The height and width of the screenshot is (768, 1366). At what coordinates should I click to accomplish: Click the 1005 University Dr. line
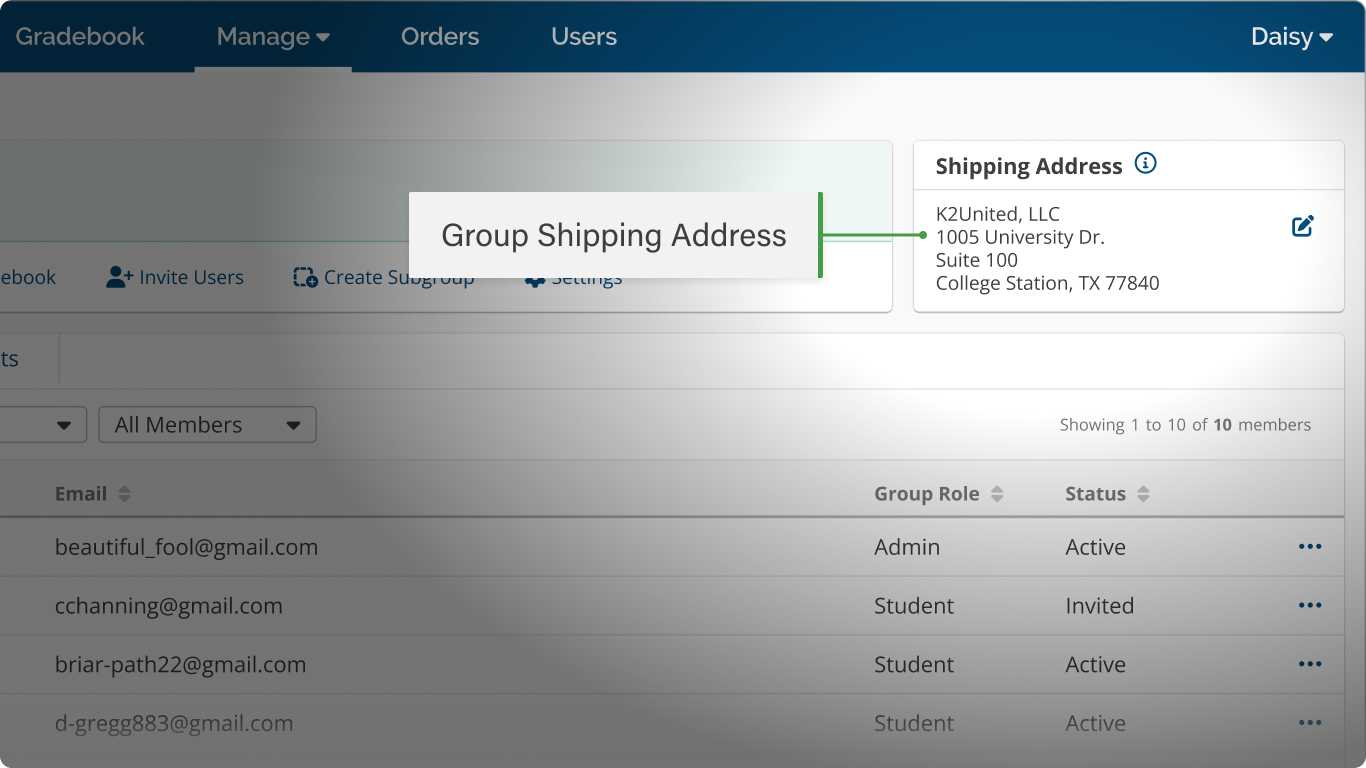point(1020,237)
